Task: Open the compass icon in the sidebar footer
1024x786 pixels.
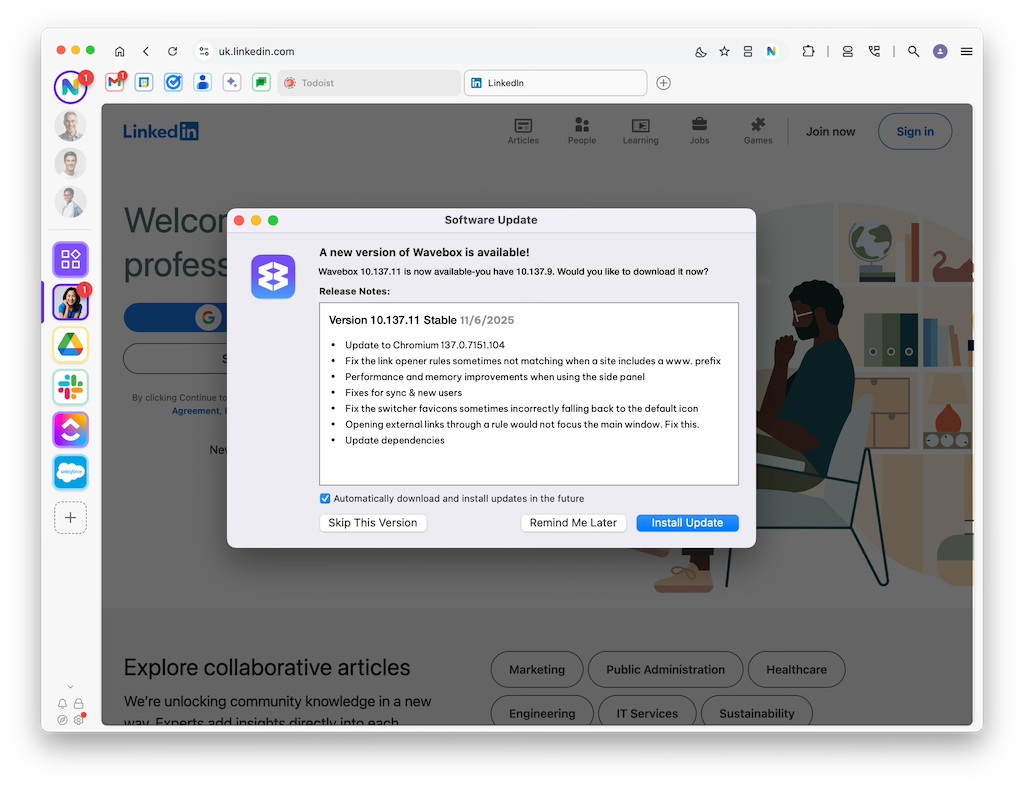Action: pos(62,720)
